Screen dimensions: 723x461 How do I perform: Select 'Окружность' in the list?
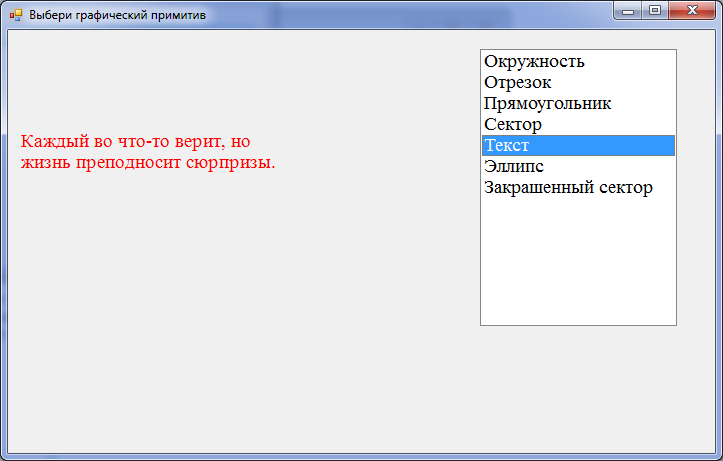pos(578,61)
